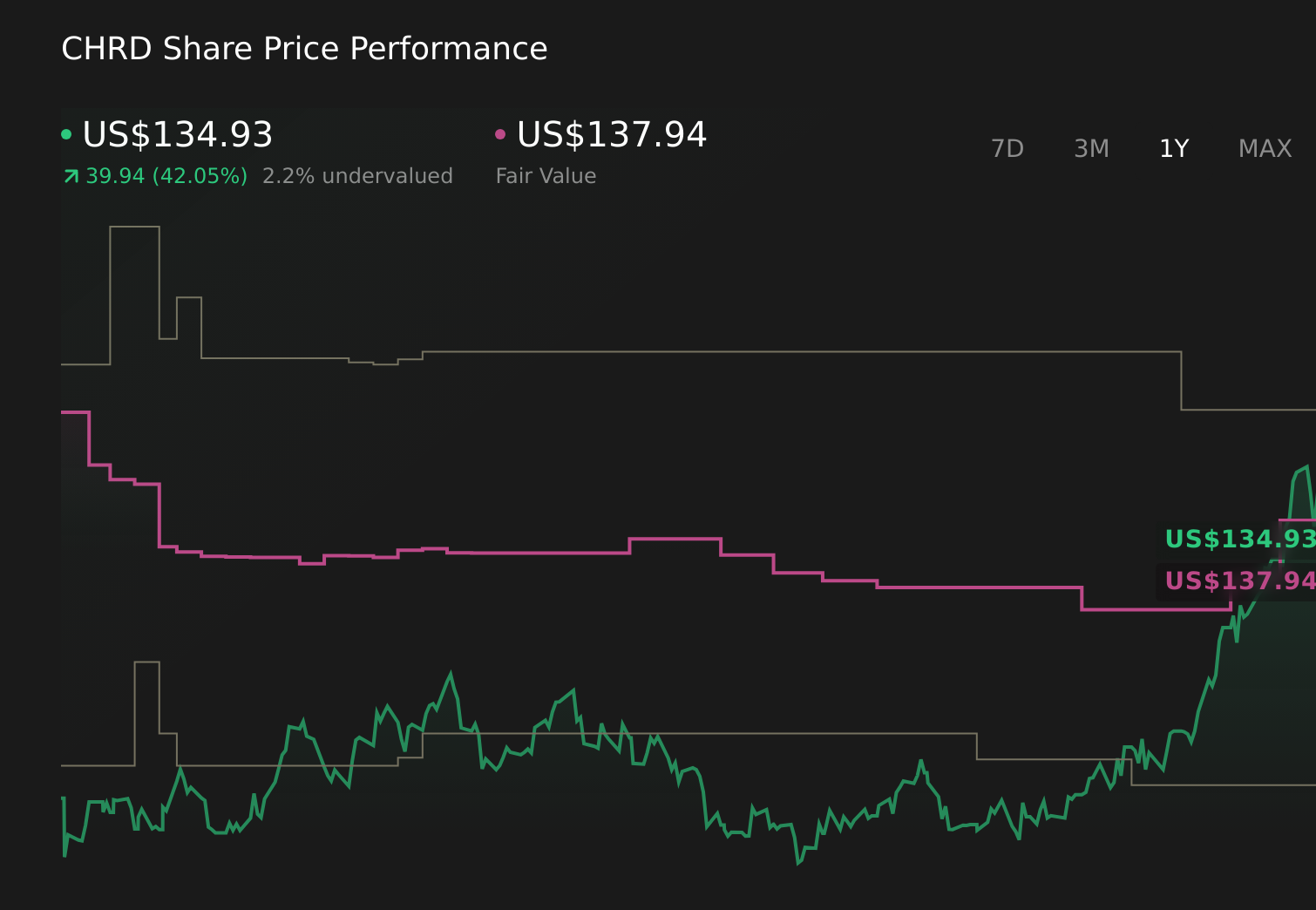This screenshot has width=1316, height=910.
Task: Toggle the Fair Value series visibility
Action: [x=501, y=132]
